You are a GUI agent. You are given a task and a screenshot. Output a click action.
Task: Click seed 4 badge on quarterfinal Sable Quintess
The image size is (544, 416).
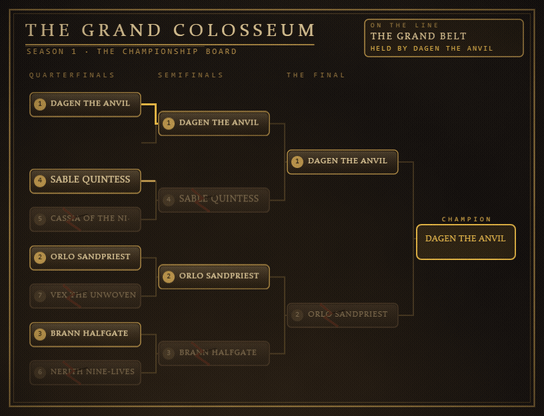pyautogui.click(x=40, y=181)
